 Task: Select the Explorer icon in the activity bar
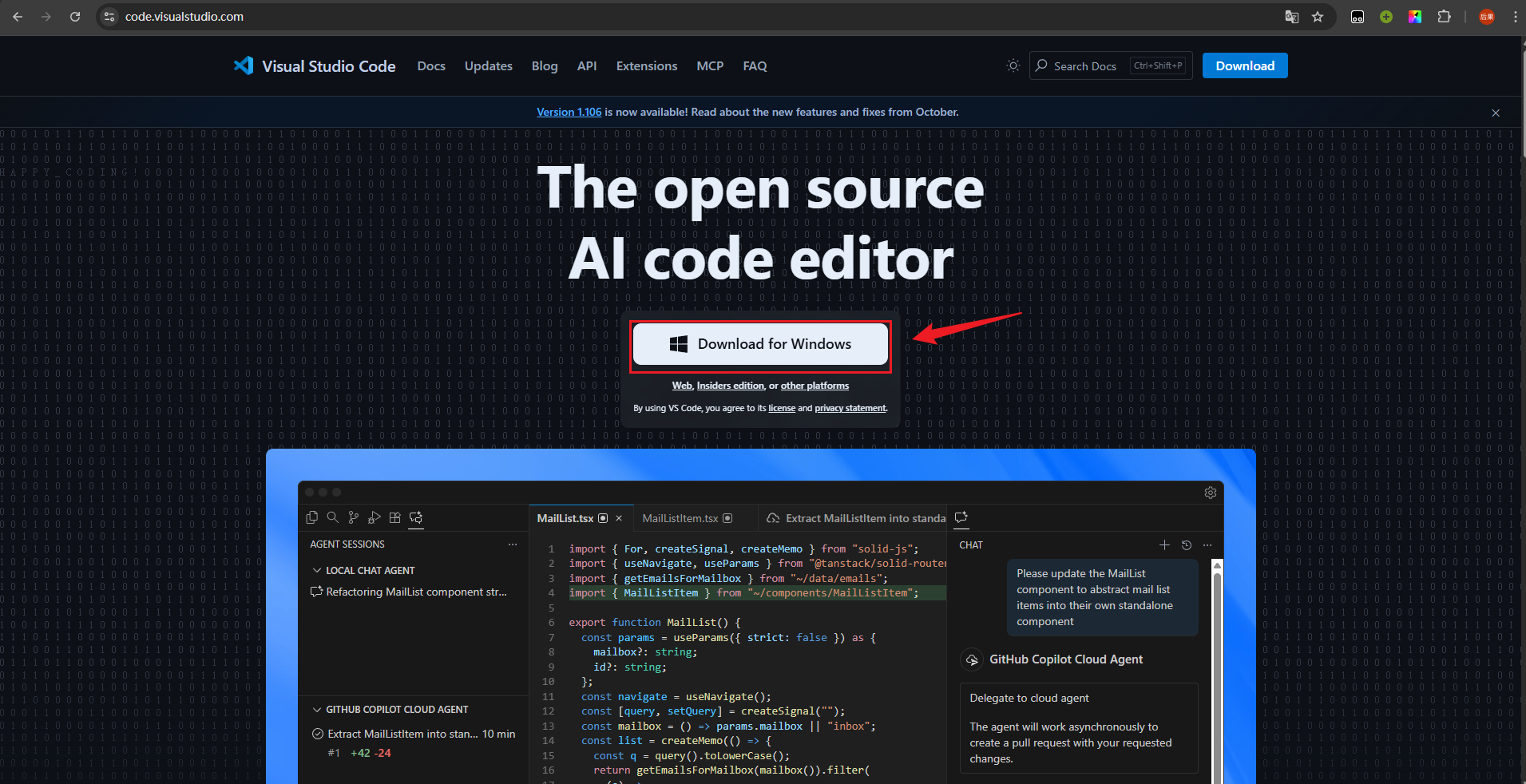pyautogui.click(x=312, y=517)
